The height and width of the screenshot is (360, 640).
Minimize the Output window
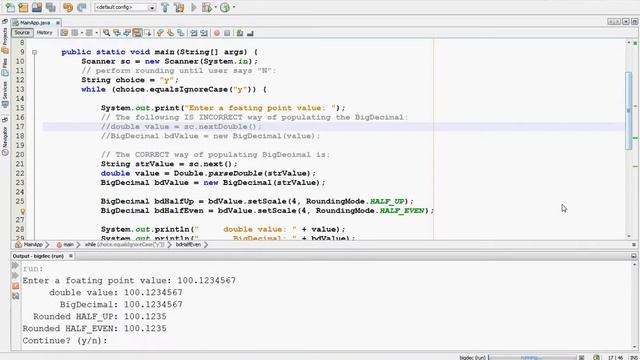[633, 256]
